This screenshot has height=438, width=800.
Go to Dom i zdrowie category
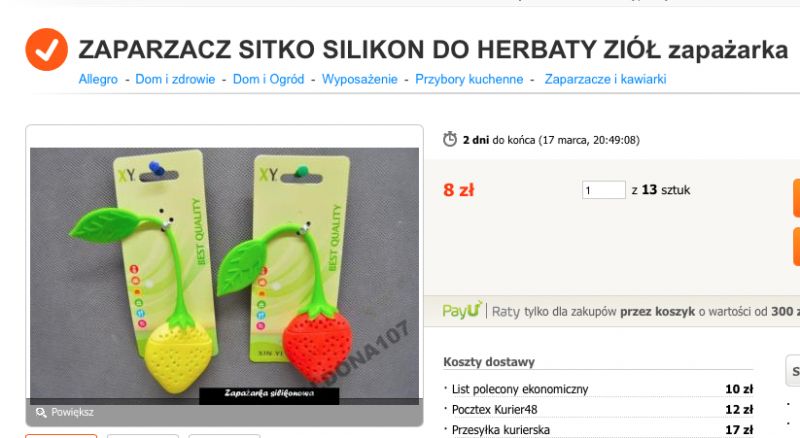(x=175, y=79)
